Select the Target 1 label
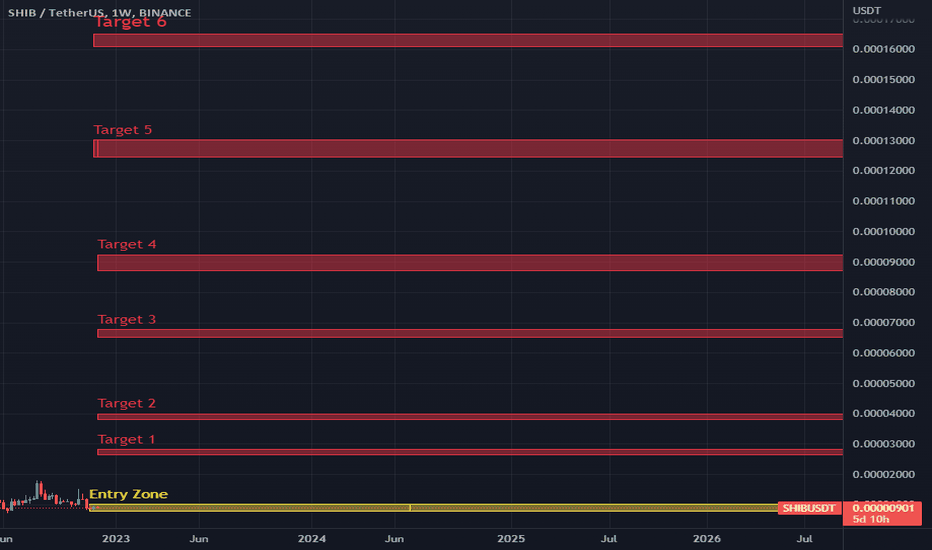The width and height of the screenshot is (932, 550). pos(126,439)
